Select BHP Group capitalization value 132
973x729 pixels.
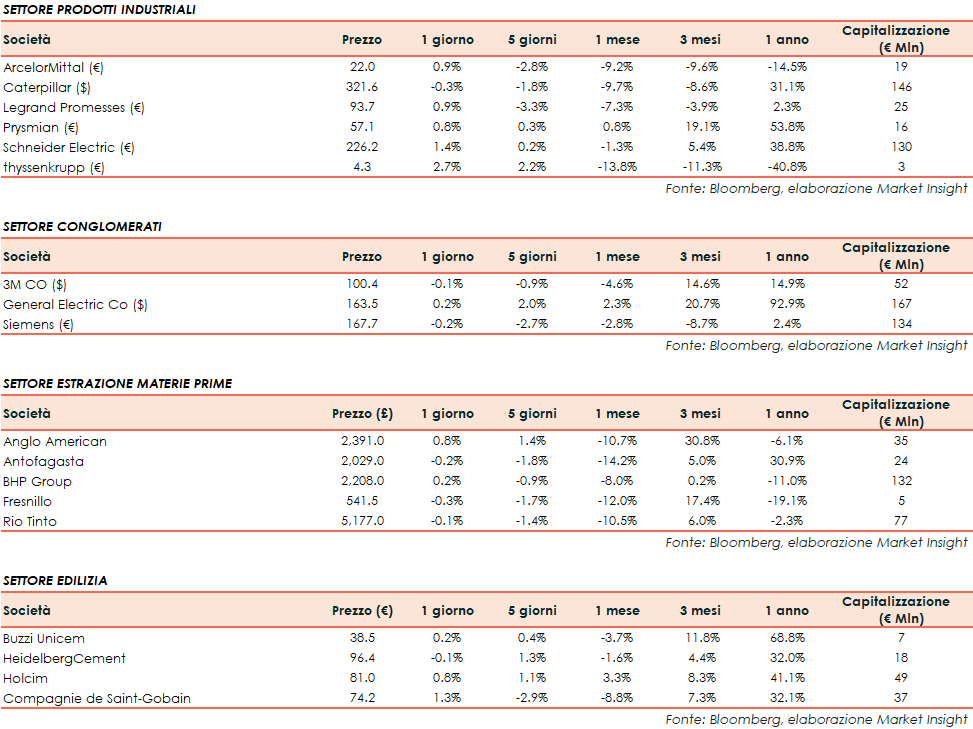901,481
